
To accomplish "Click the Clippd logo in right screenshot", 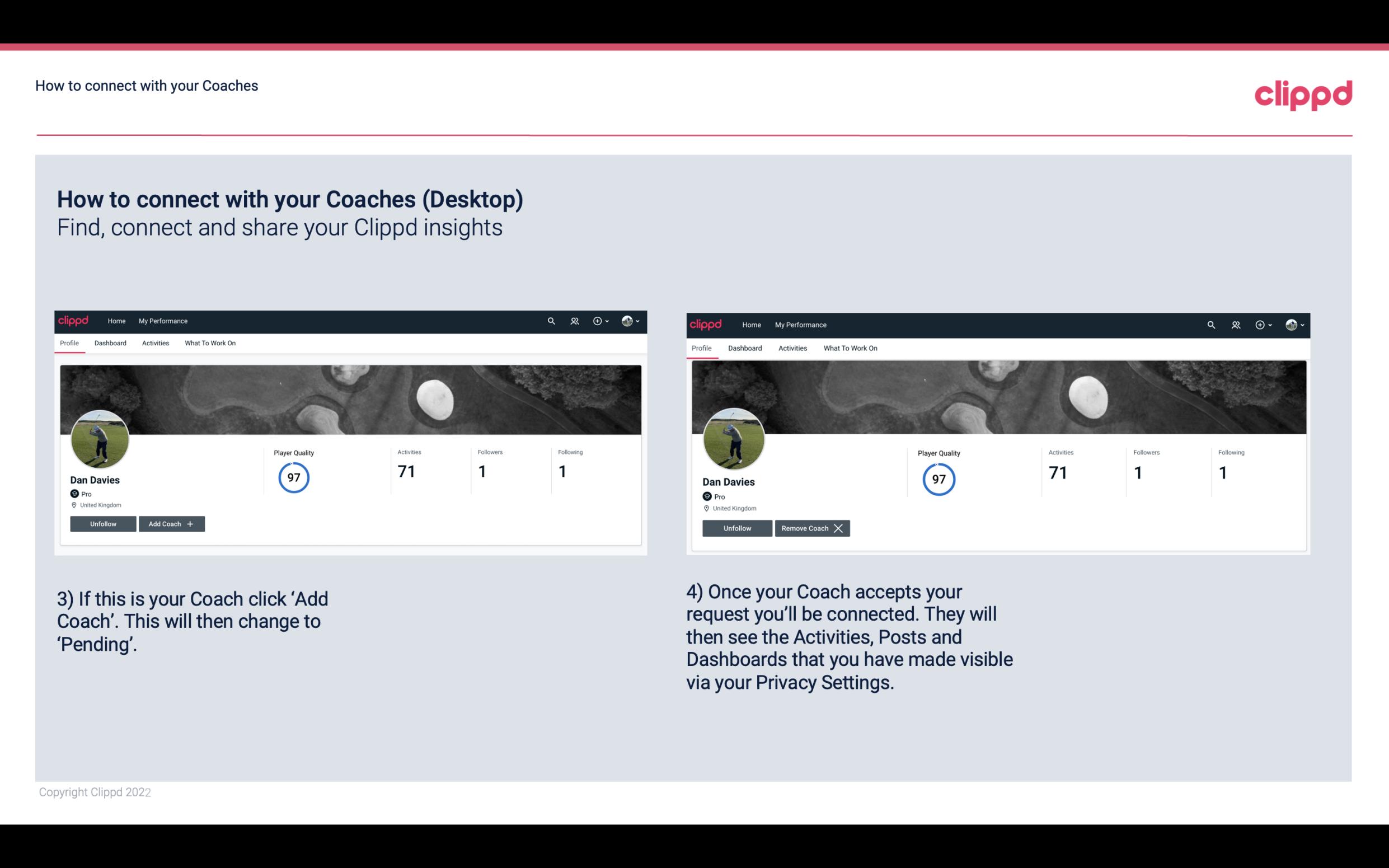I will (x=707, y=324).
